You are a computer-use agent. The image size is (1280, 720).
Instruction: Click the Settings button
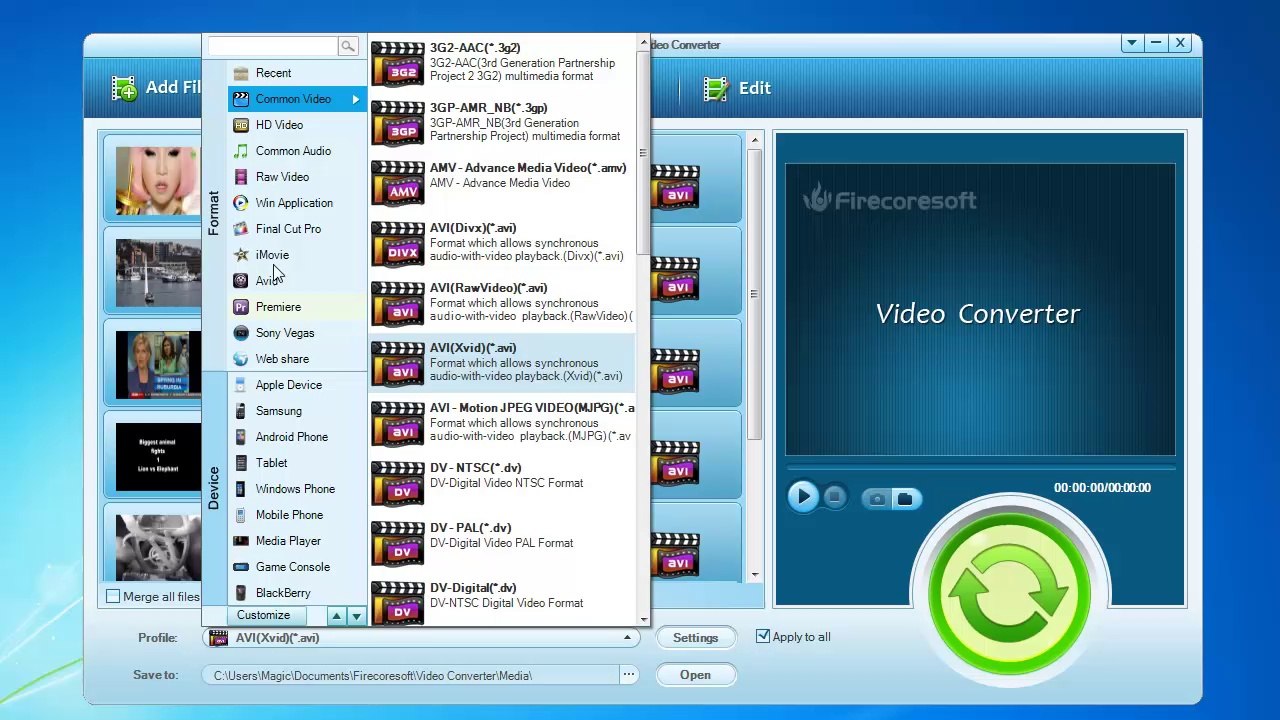pos(695,638)
